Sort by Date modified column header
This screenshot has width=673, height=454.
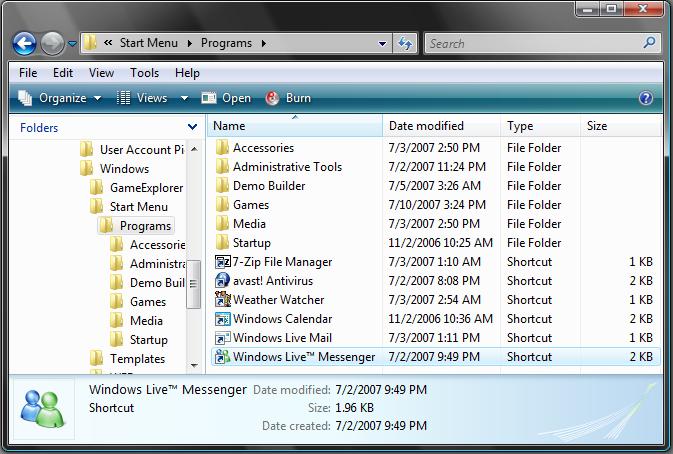pos(441,126)
